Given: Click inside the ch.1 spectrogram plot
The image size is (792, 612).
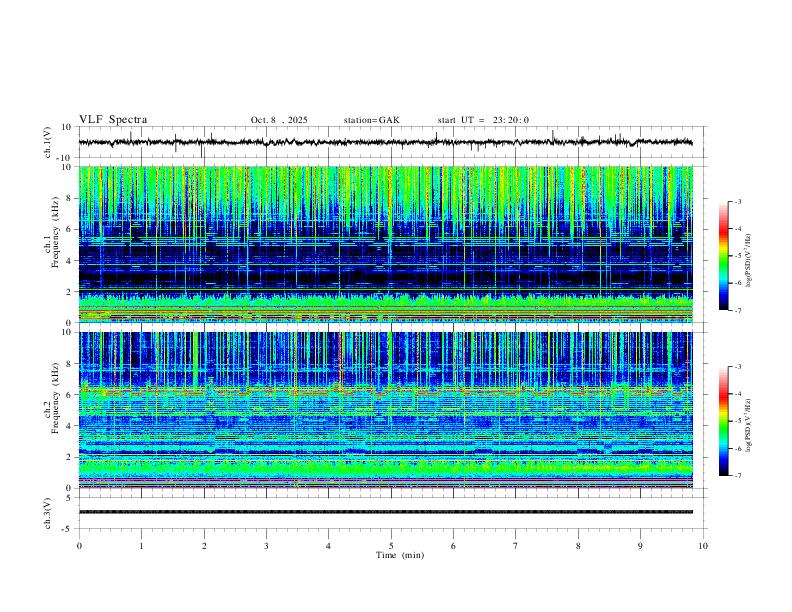Looking at the screenshot, I should [x=386, y=244].
